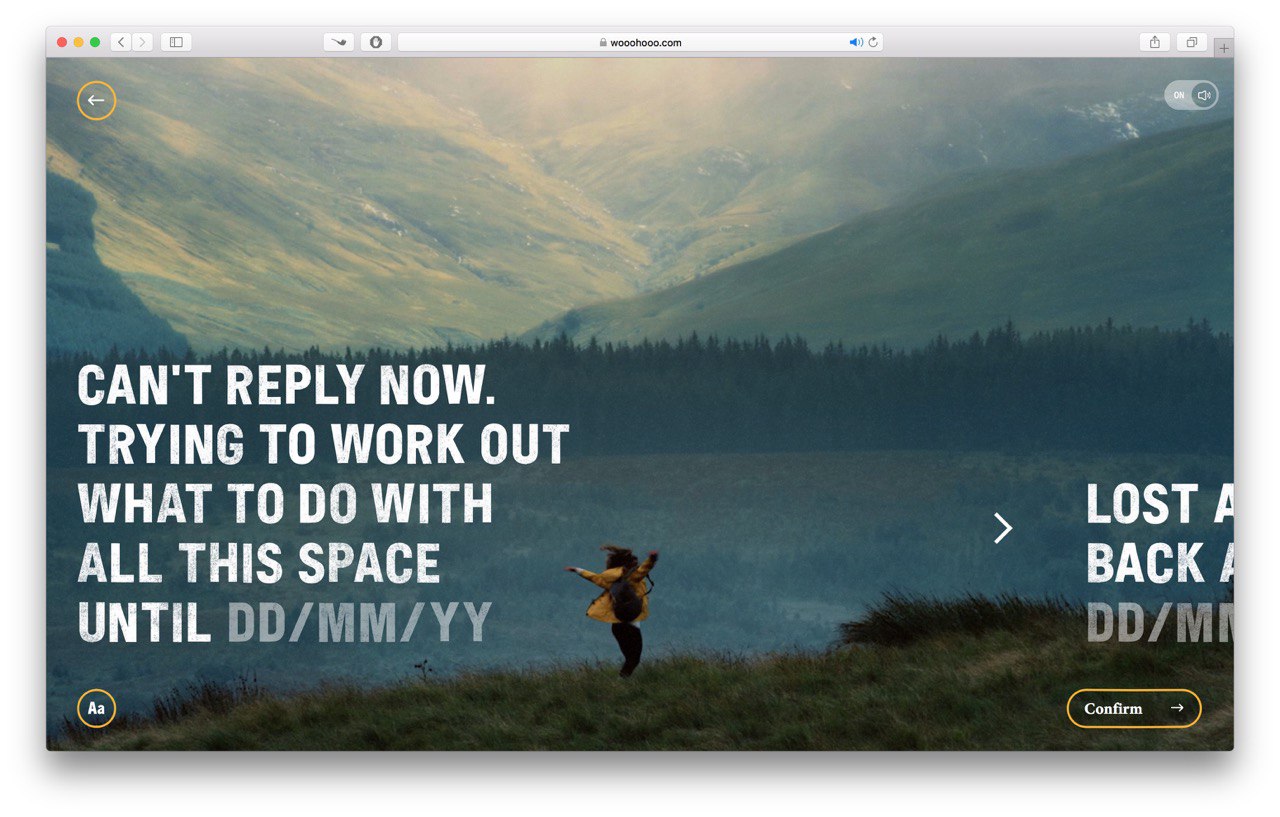Mute the tab audio in address bar
1280x817 pixels.
pos(855,42)
